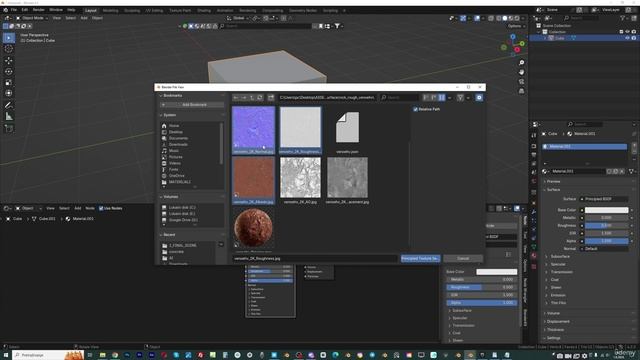The height and width of the screenshot is (360, 640).
Task: Select the Albedo.jpg texture thumbnail
Action: pos(253,180)
